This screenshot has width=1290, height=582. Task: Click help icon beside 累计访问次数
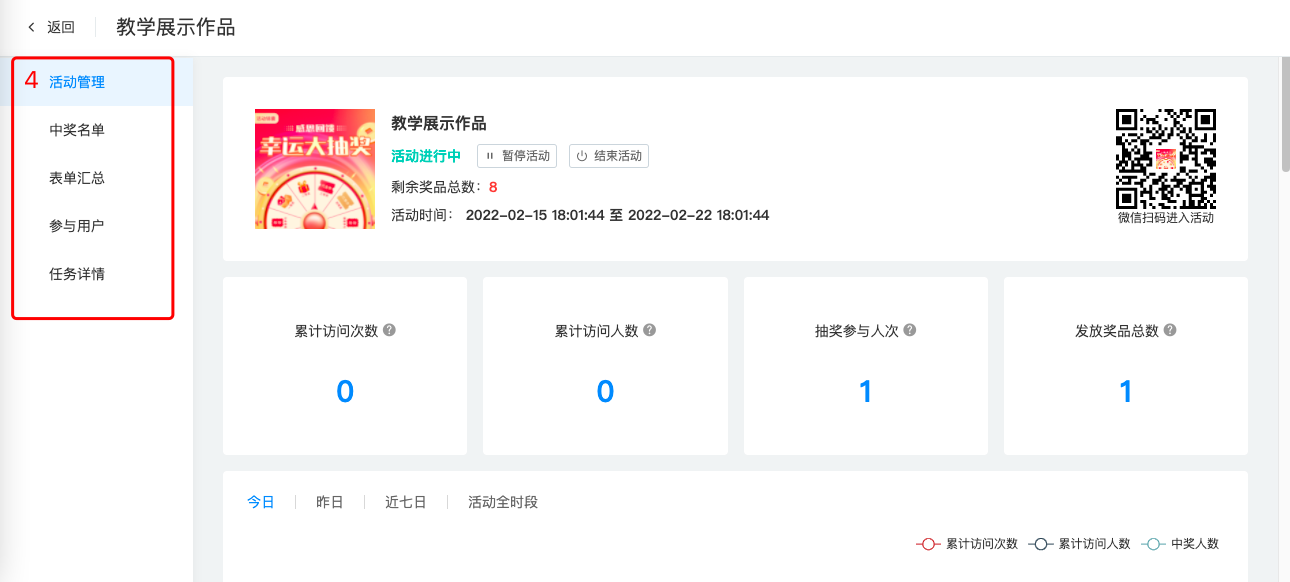[390, 330]
